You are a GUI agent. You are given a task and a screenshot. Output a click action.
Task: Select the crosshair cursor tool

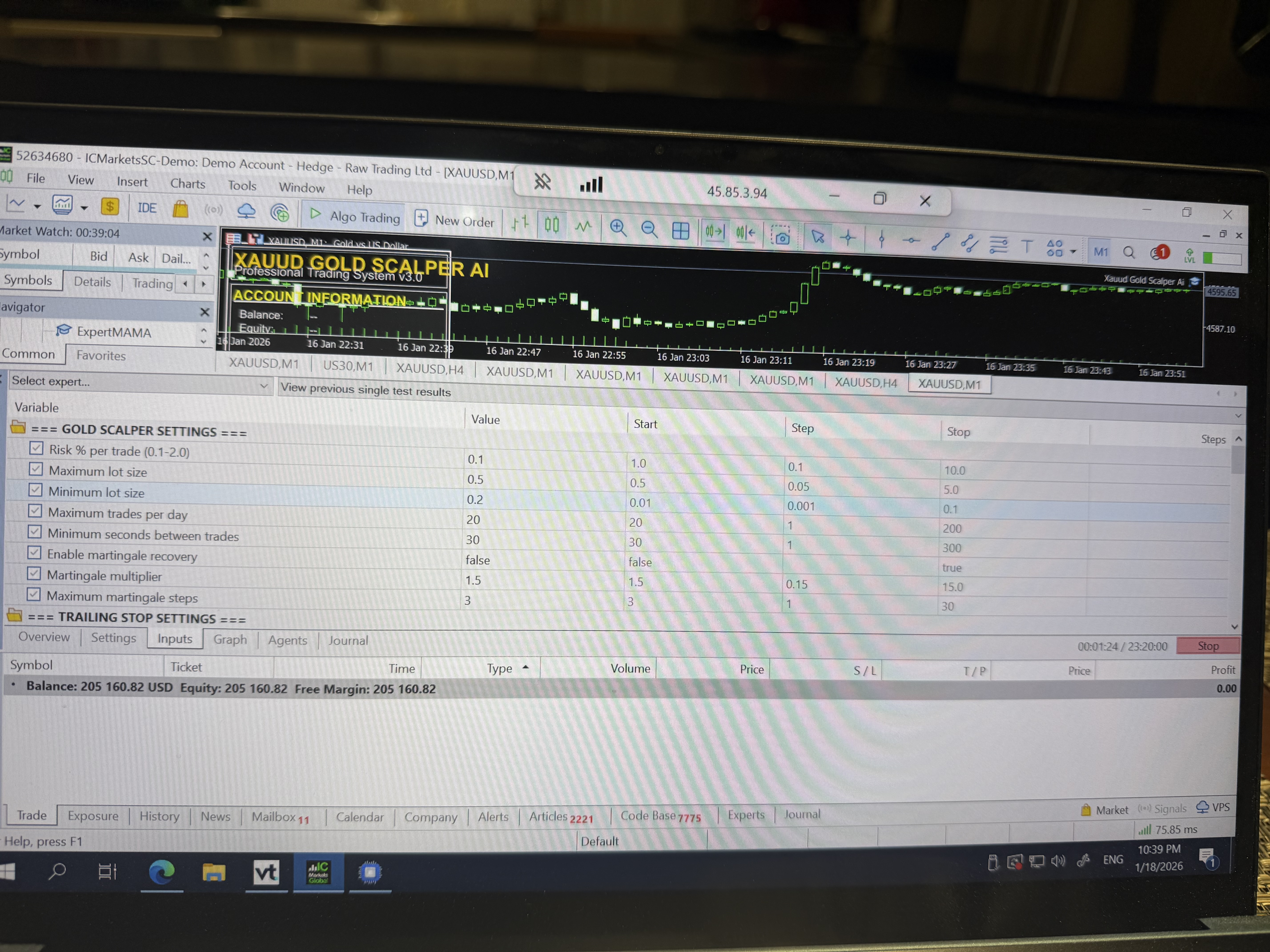[x=848, y=238]
